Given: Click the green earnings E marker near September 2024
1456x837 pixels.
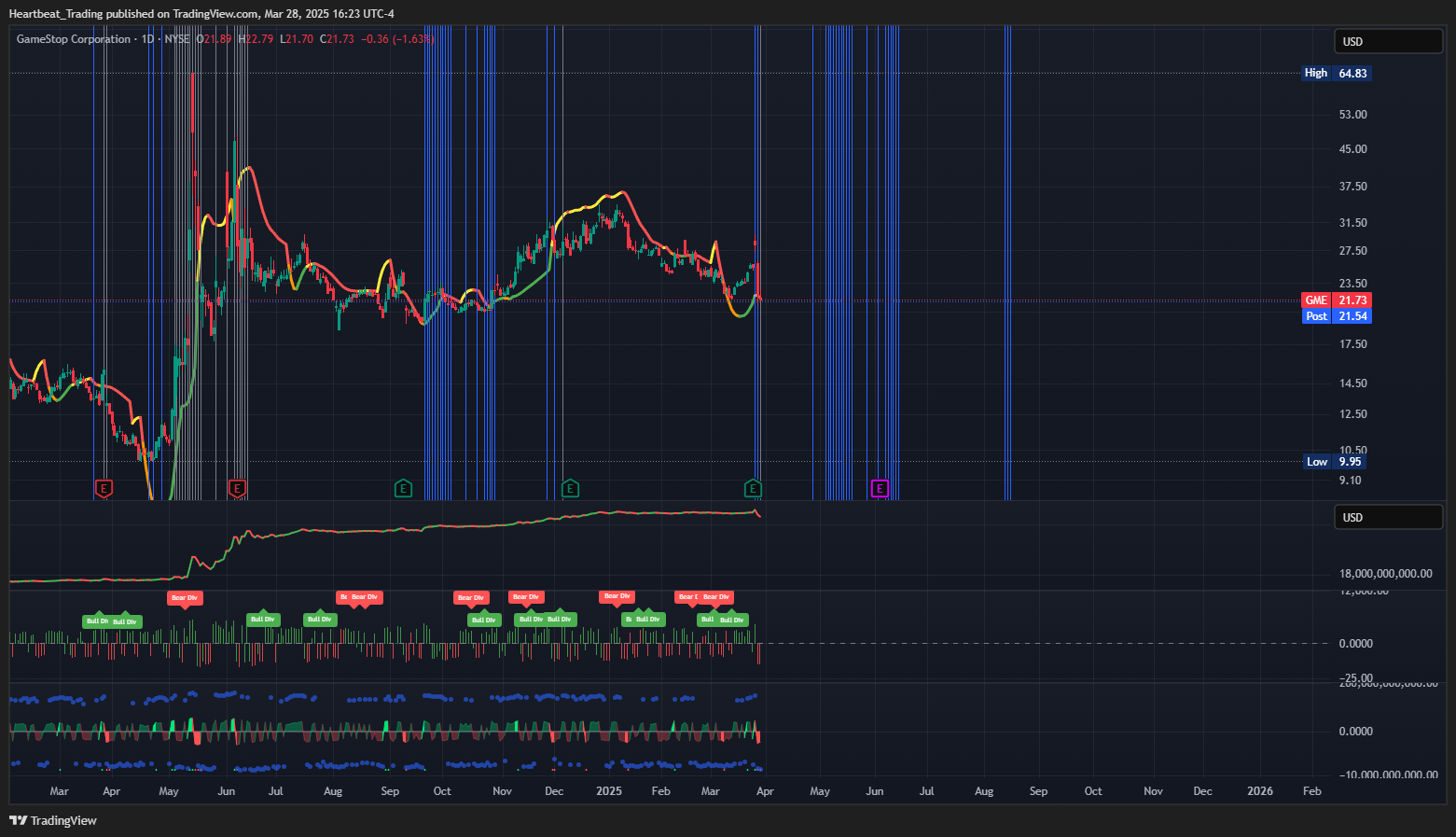Looking at the screenshot, I should pos(403,488).
